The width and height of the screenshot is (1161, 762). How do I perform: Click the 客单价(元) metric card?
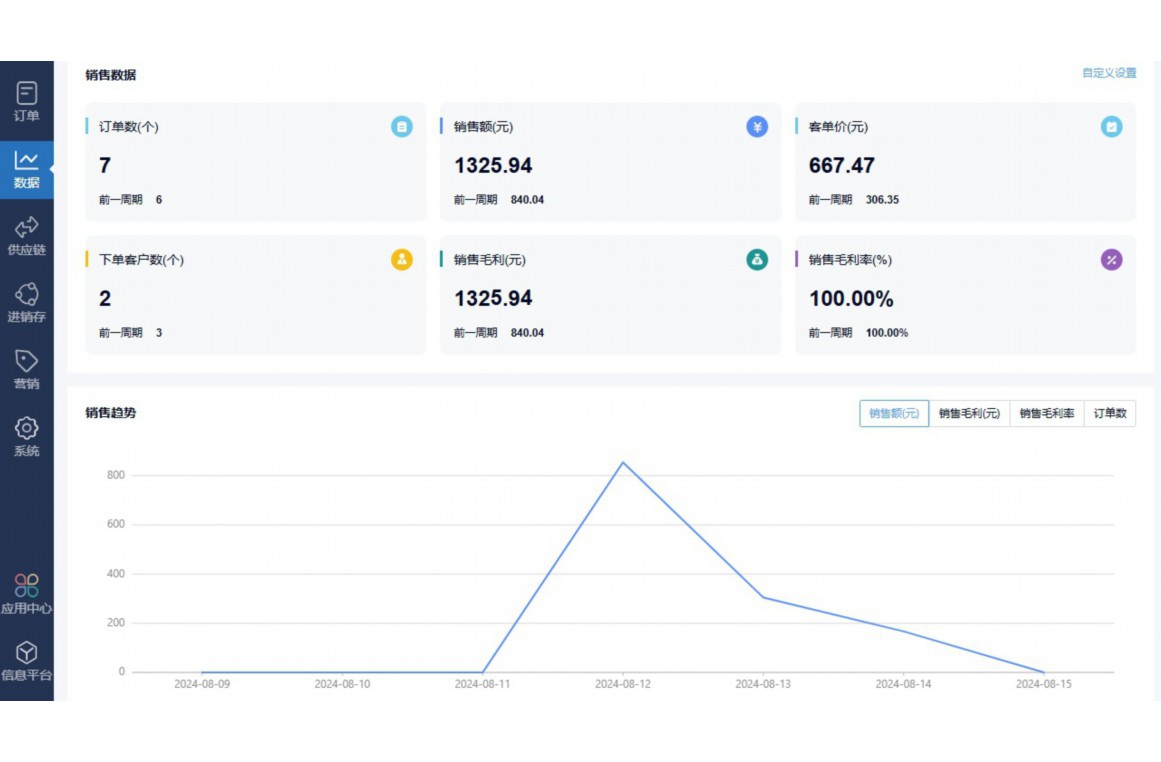965,162
